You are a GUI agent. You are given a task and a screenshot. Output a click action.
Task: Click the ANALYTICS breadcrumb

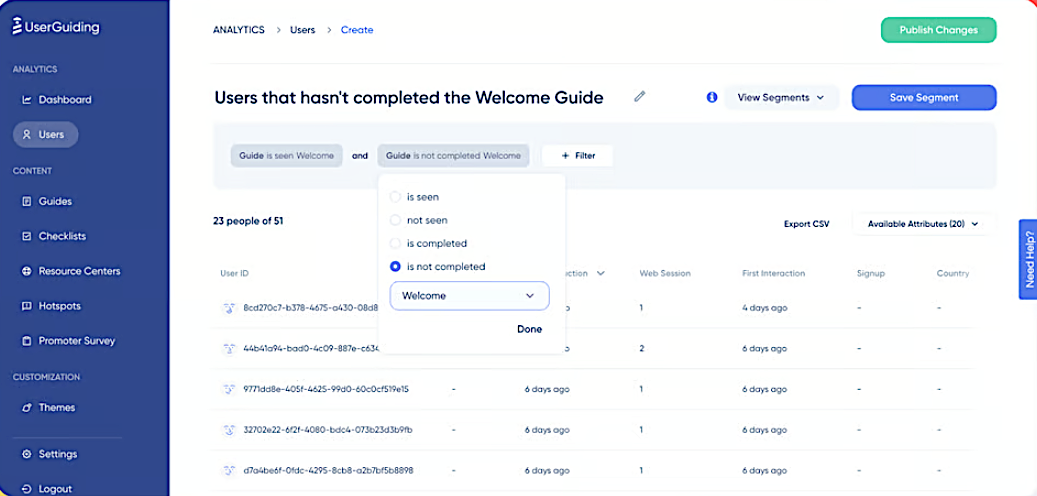tap(239, 30)
